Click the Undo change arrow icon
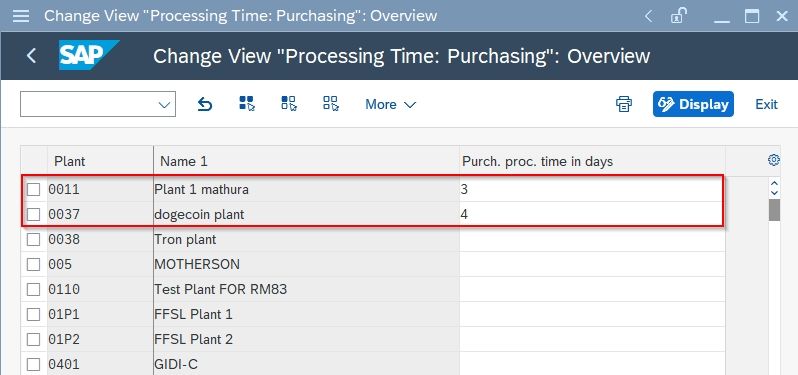The image size is (798, 375). pyautogui.click(x=205, y=104)
